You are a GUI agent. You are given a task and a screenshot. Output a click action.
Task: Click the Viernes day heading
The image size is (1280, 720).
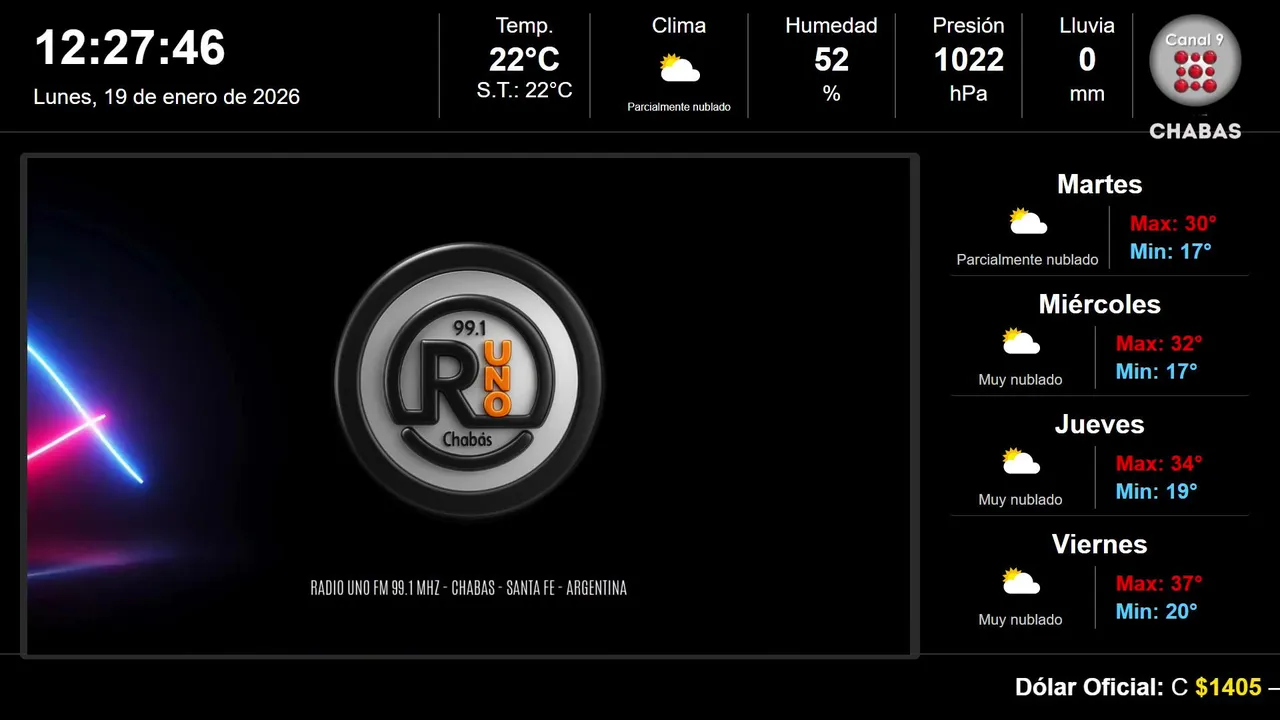point(1099,544)
